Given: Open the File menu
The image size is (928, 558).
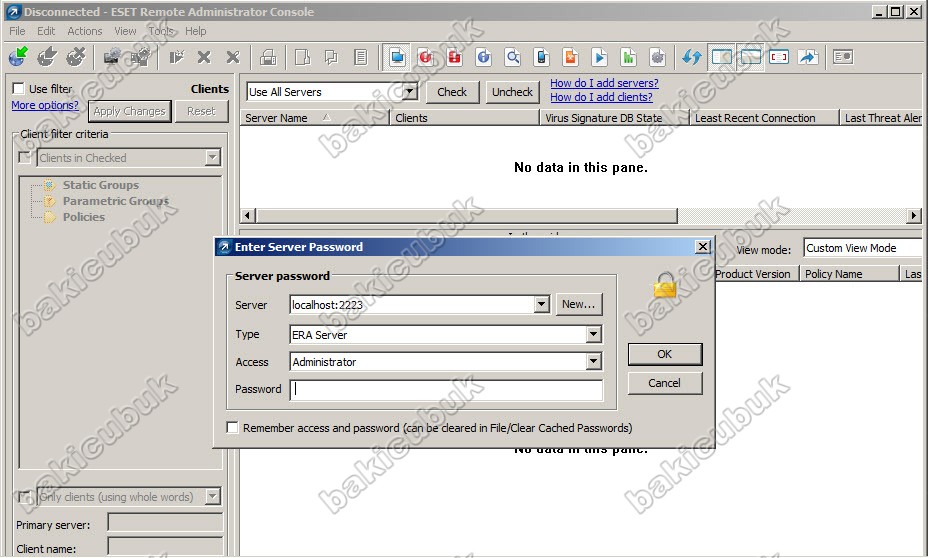Looking at the screenshot, I should click(x=17, y=31).
